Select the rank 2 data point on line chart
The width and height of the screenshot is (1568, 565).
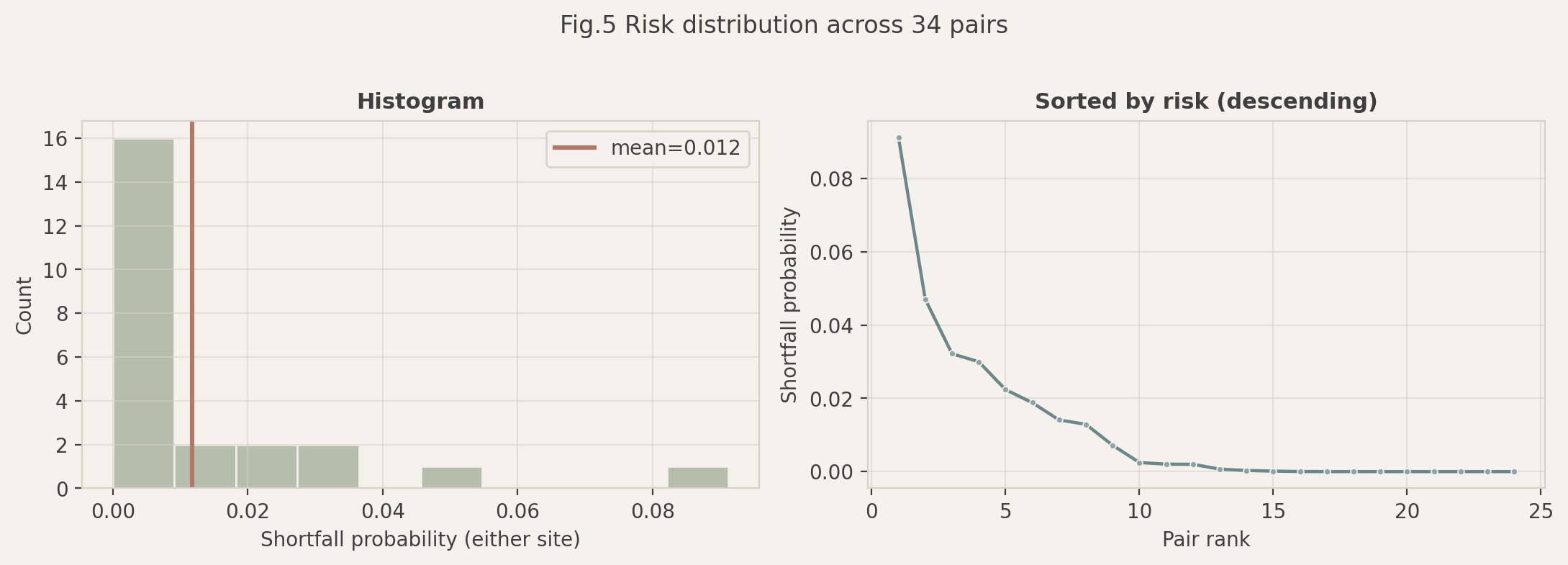pyautogui.click(x=925, y=300)
